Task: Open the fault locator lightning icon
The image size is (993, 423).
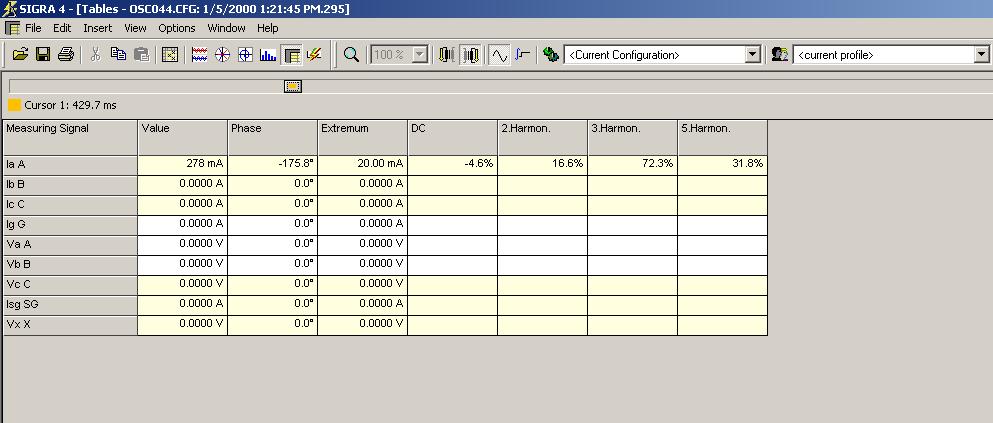Action: coord(314,54)
